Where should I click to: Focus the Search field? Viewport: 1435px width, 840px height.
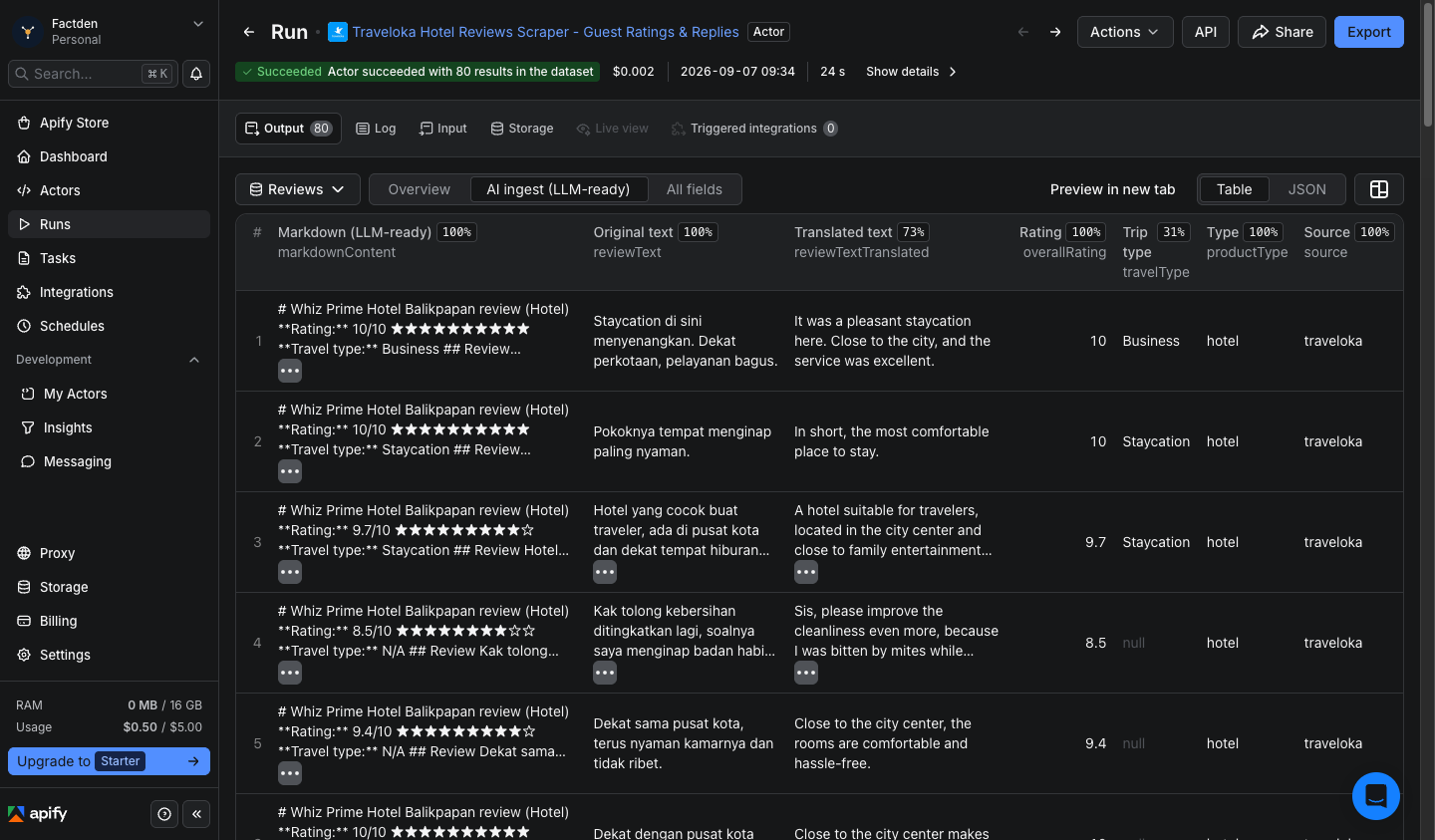point(93,74)
